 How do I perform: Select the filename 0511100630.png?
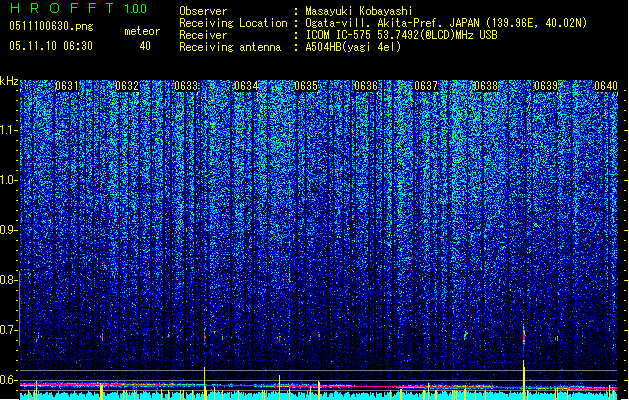[51, 26]
